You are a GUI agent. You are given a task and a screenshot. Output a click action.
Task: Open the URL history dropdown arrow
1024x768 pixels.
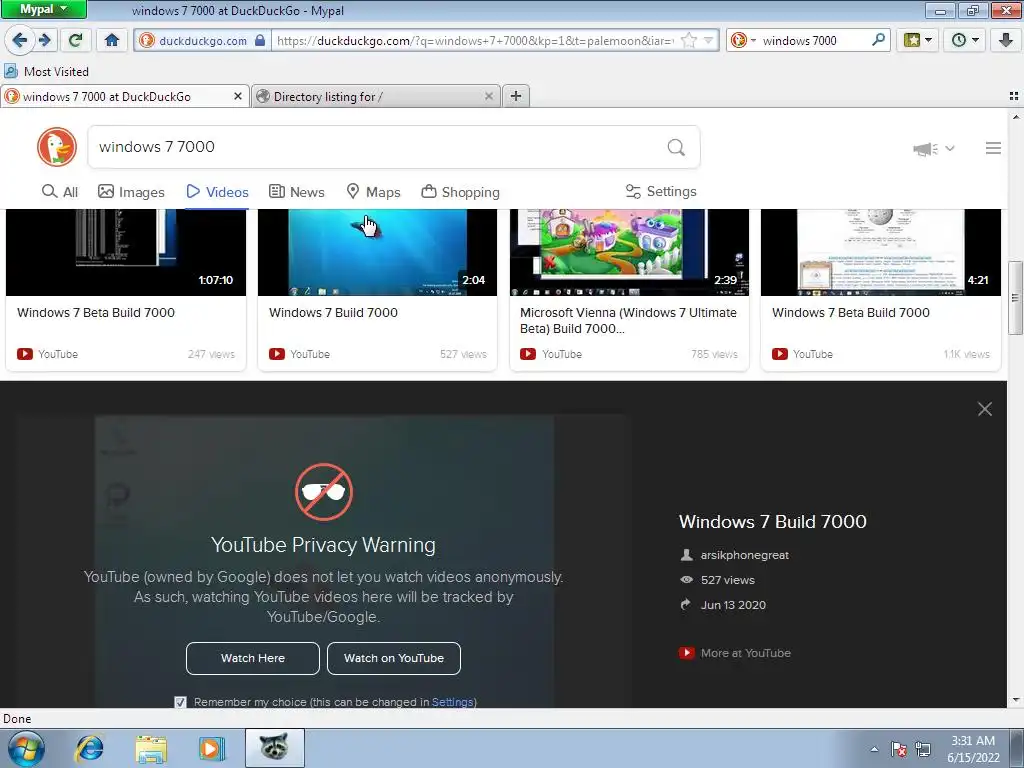tap(709, 40)
